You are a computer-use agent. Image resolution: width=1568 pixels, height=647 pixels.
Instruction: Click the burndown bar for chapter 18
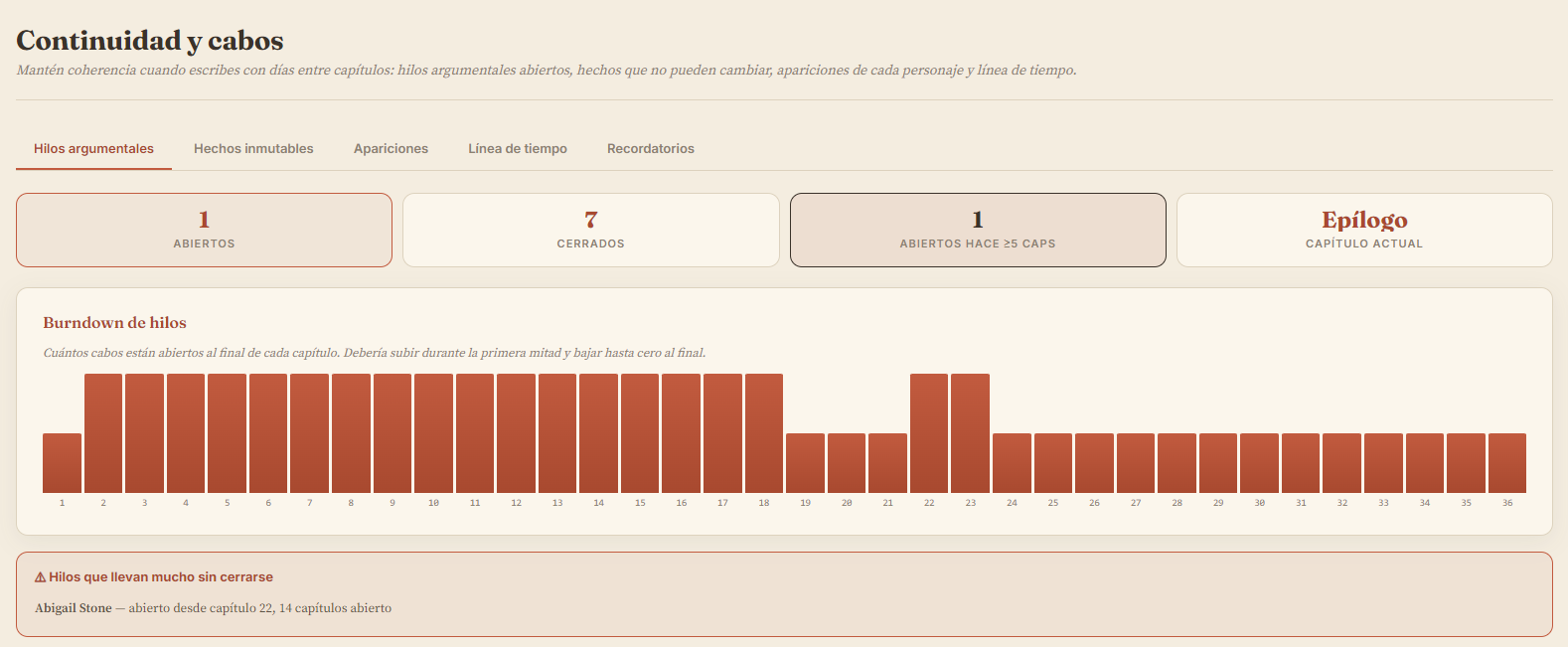click(764, 433)
